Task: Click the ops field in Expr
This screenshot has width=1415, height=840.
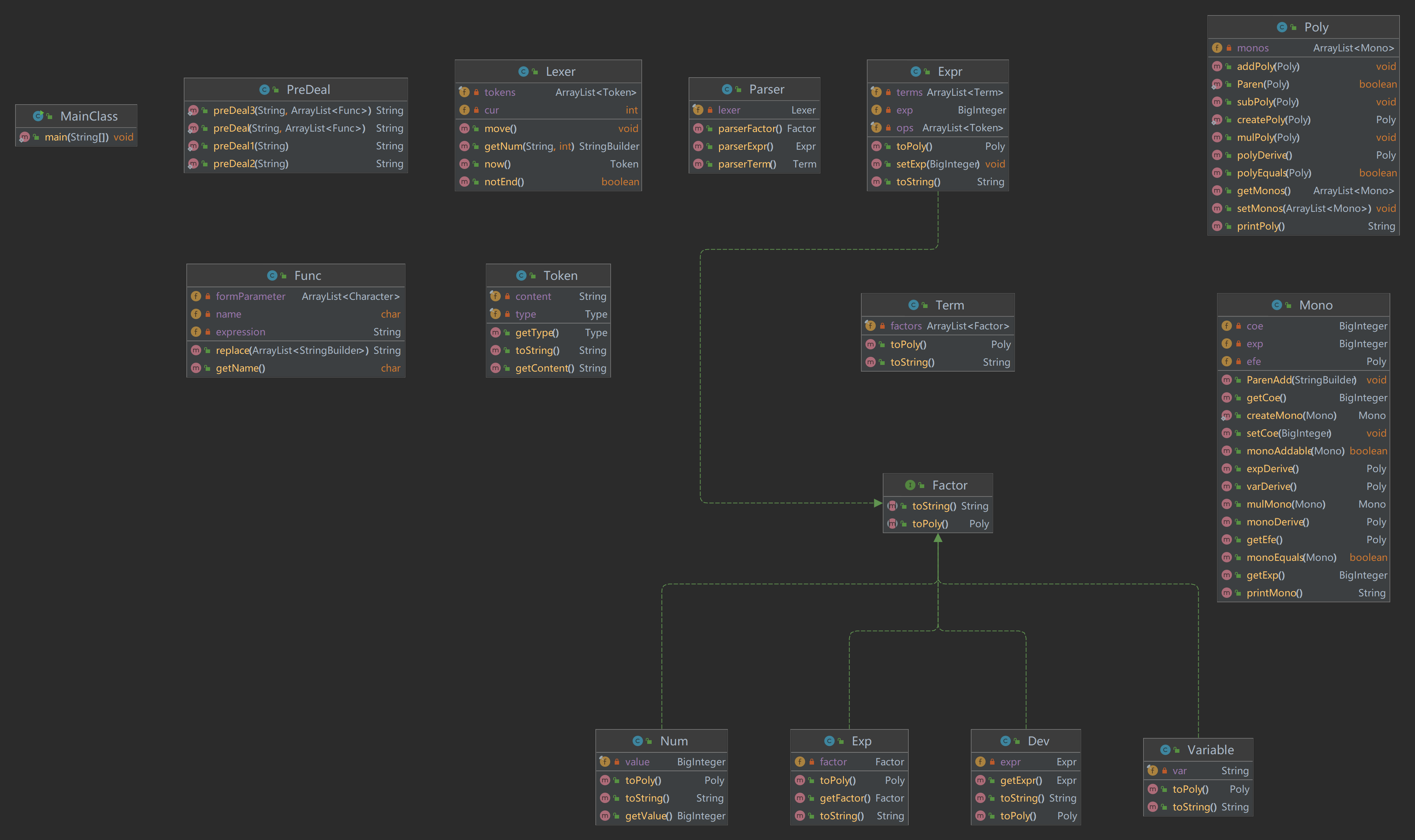Action: click(x=938, y=128)
